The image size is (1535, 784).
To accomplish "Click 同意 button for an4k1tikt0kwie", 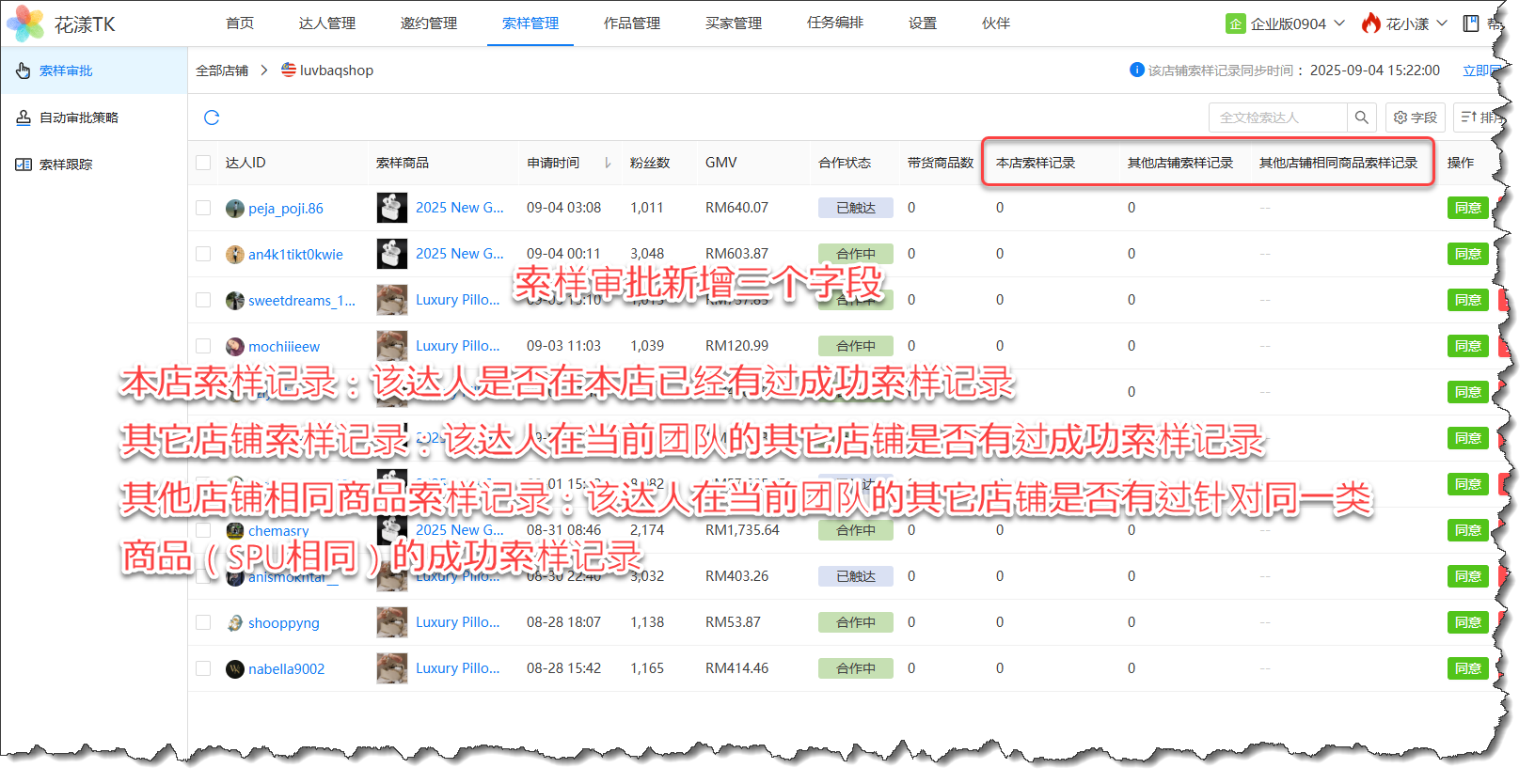I will pyautogui.click(x=1467, y=254).
